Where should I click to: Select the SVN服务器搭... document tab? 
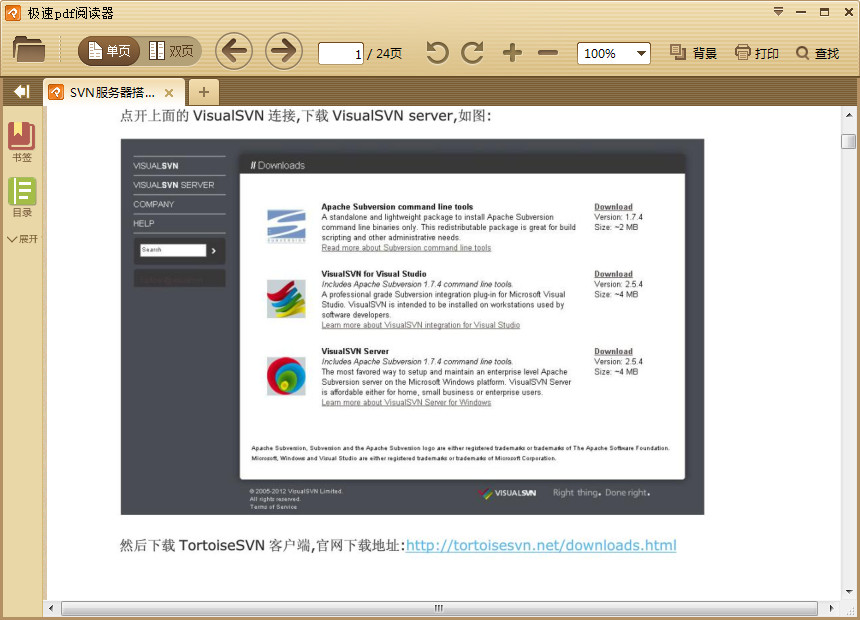(111, 93)
